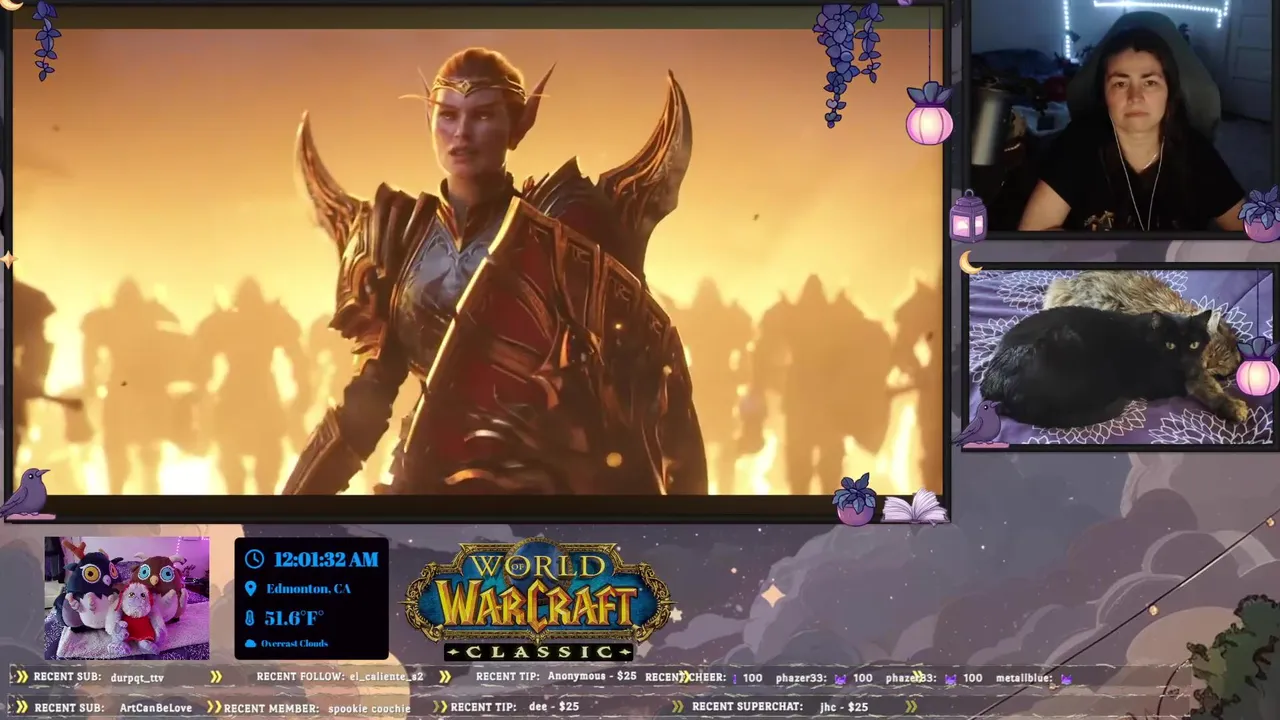This screenshot has height=720, width=1280.
Task: Click the recent subscriber name durpqt_ttv
Action: pyautogui.click(x=137, y=678)
